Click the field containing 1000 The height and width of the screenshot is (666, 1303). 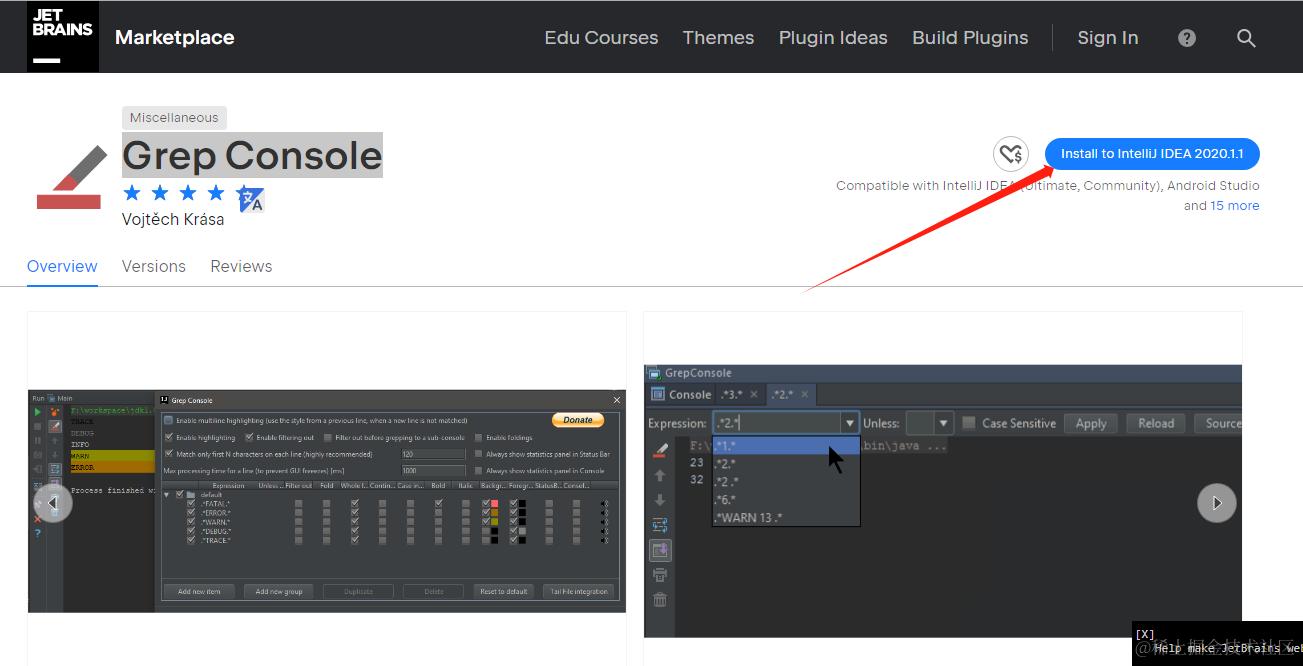point(433,470)
